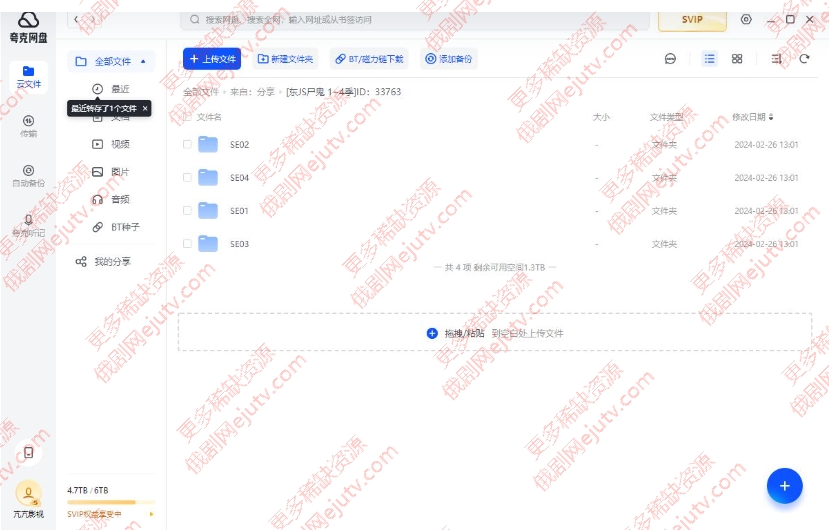
Task: Go back with the navigation arrow
Action: coord(76,20)
